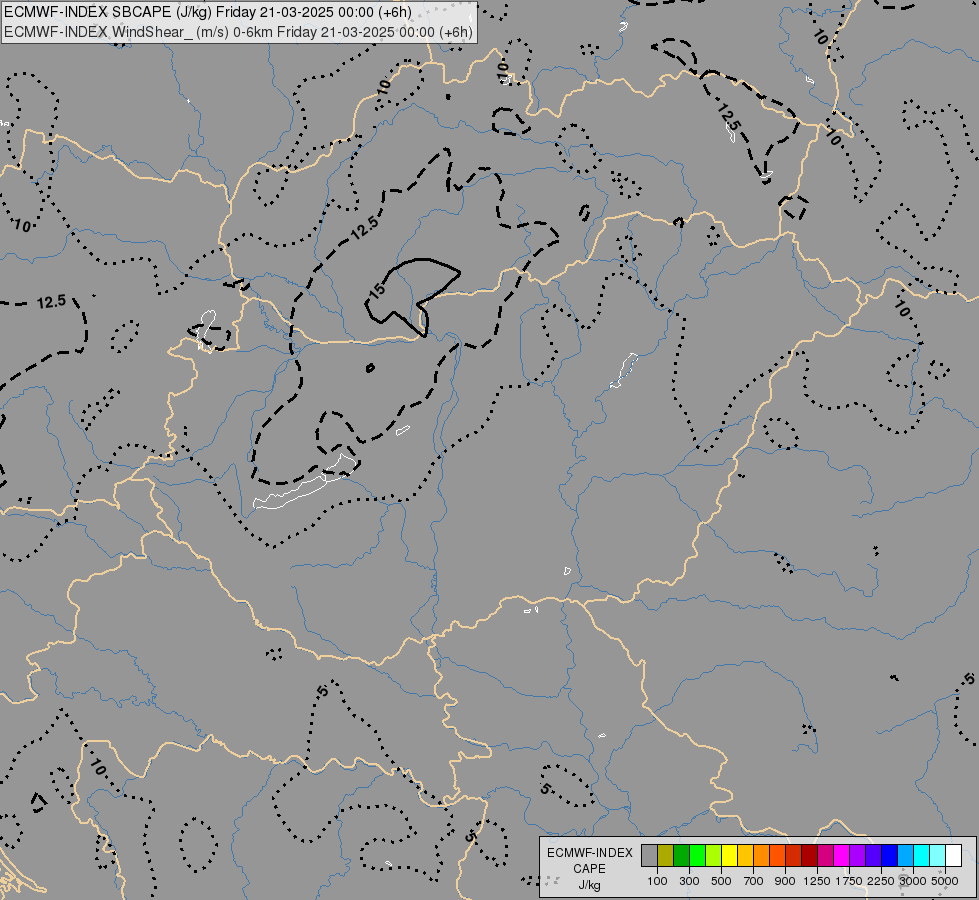This screenshot has height=900, width=979.
Task: Click the white swatch at legend end
Action: click(953, 855)
